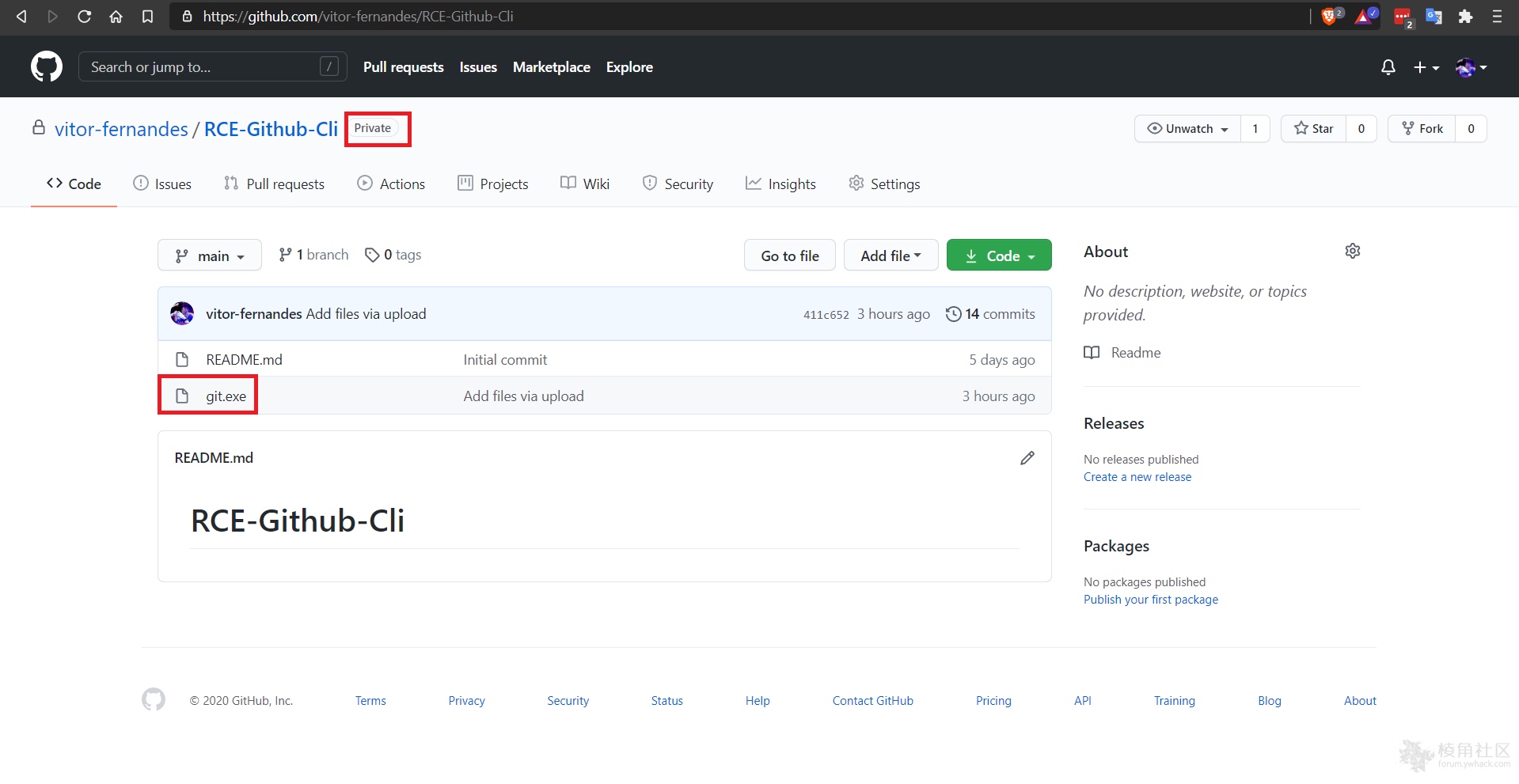
Task: Open the notifications bell
Action: [x=1388, y=67]
